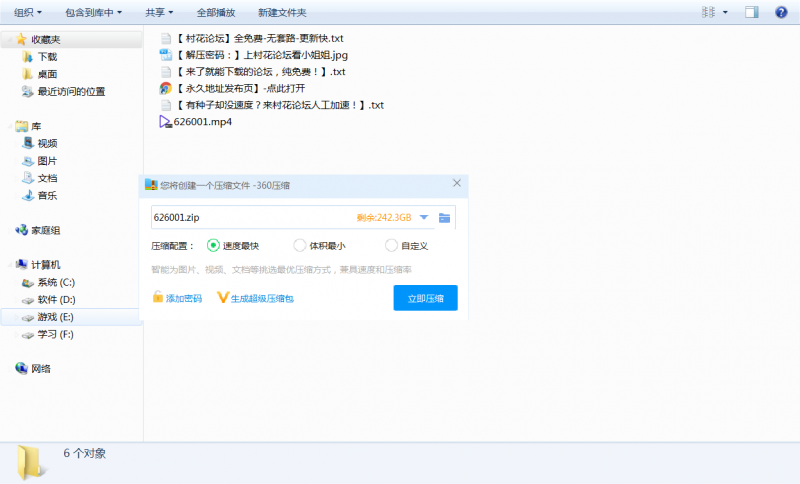Viewport: 800px width, 484px height.
Task: Select 软件 (D:) drive in sidebar
Action: point(56,300)
